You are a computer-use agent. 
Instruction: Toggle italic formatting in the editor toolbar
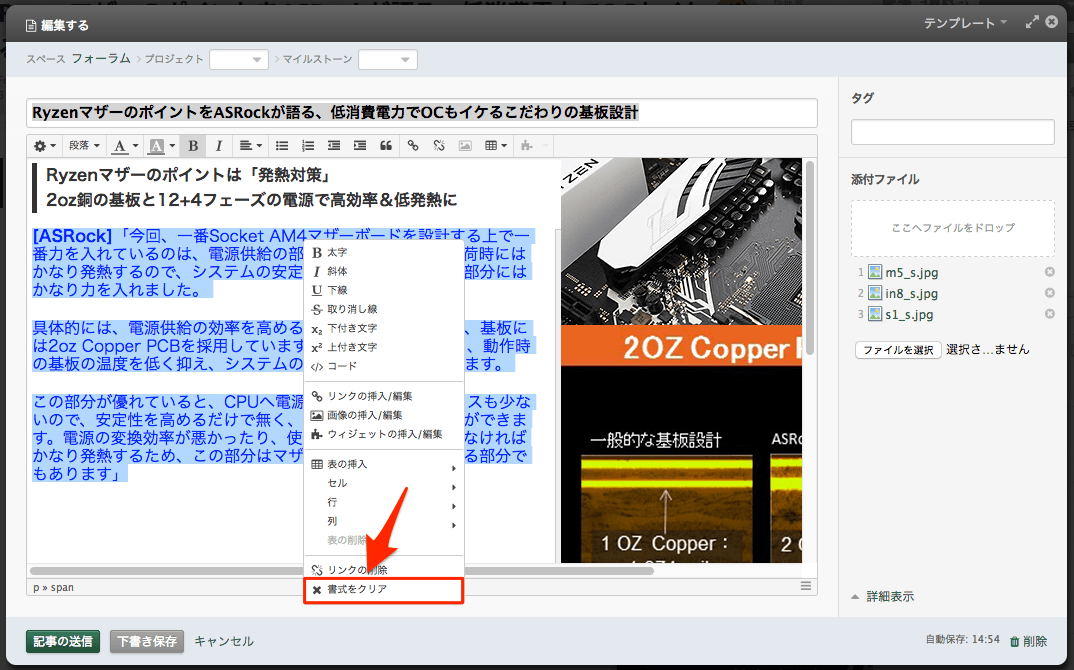pos(218,146)
